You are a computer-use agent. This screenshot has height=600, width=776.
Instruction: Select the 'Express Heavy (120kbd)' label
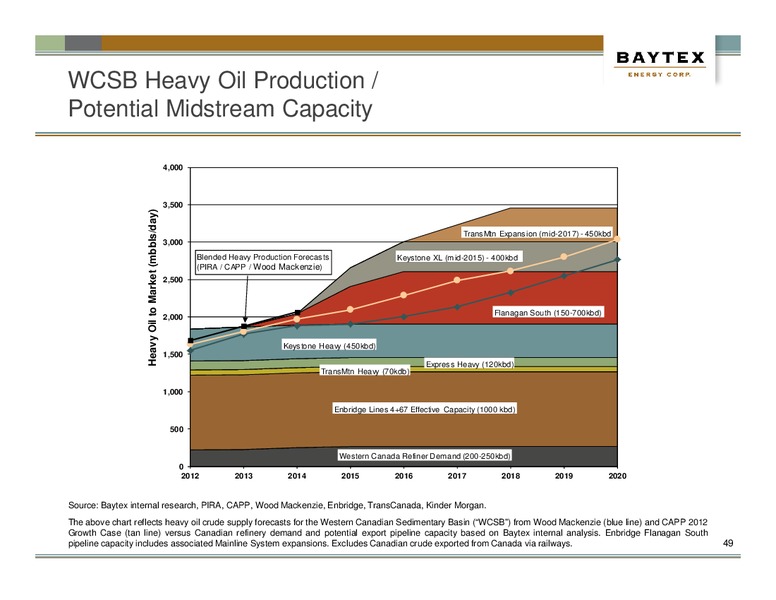tap(470, 364)
